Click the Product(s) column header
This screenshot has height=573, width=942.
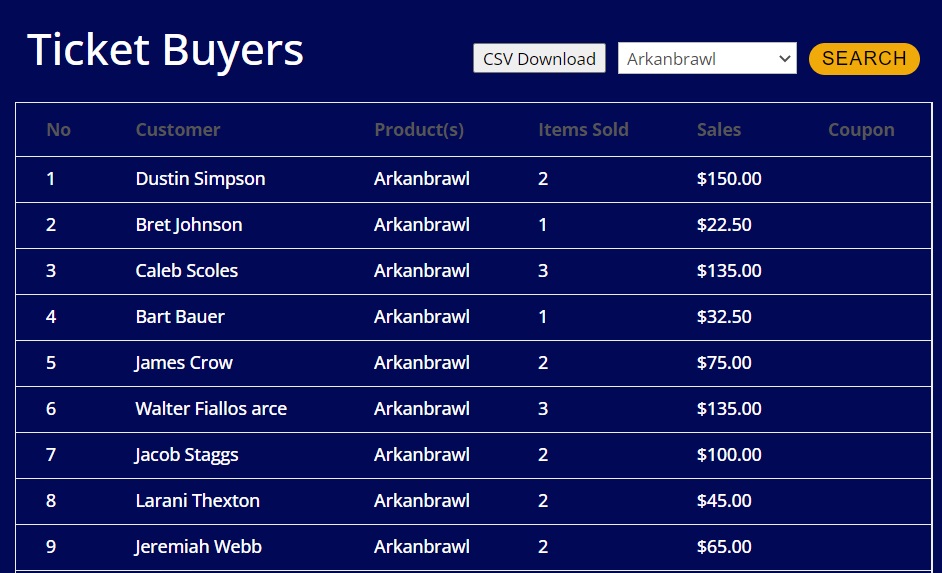[419, 130]
